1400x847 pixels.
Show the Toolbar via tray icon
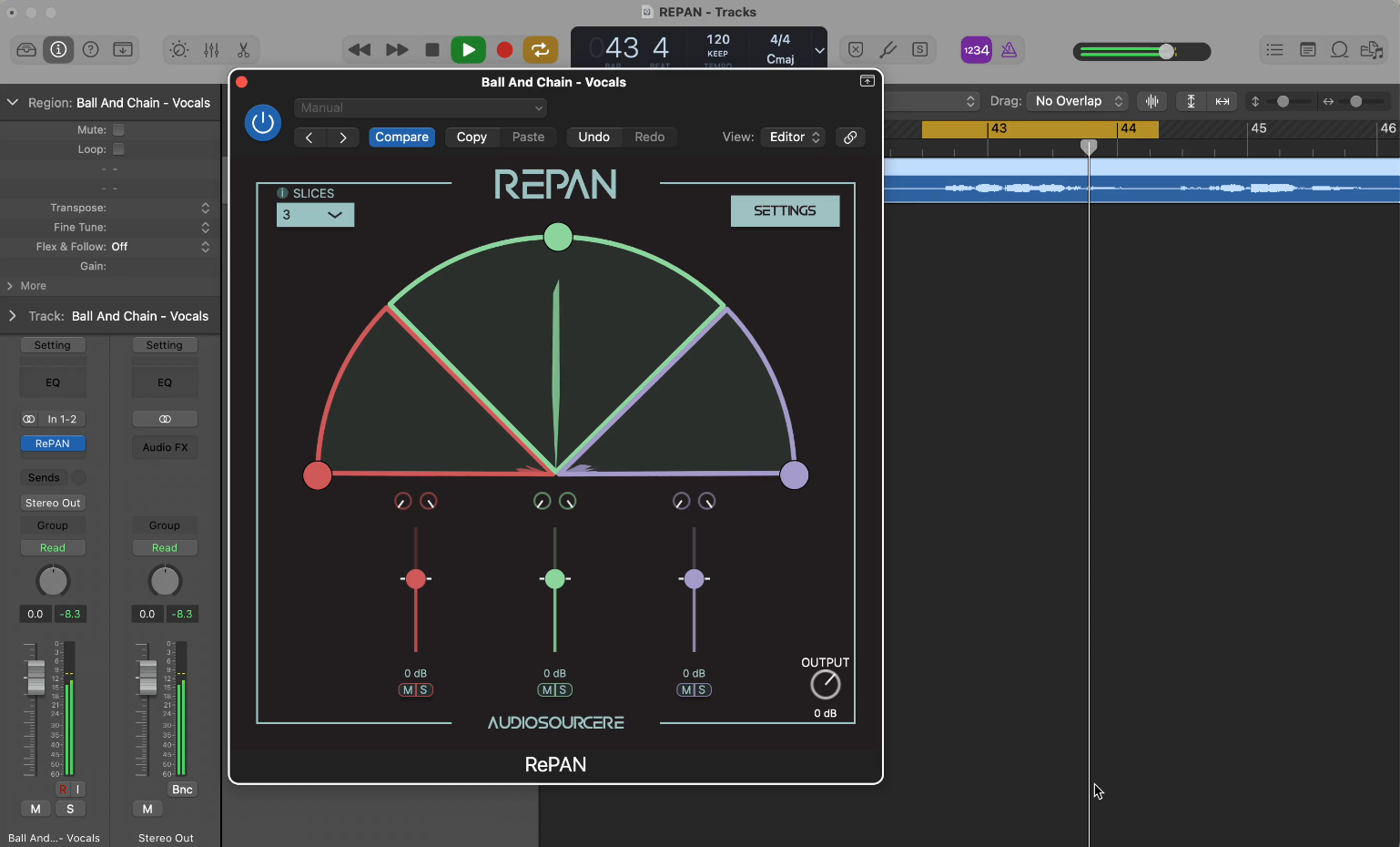(x=123, y=49)
